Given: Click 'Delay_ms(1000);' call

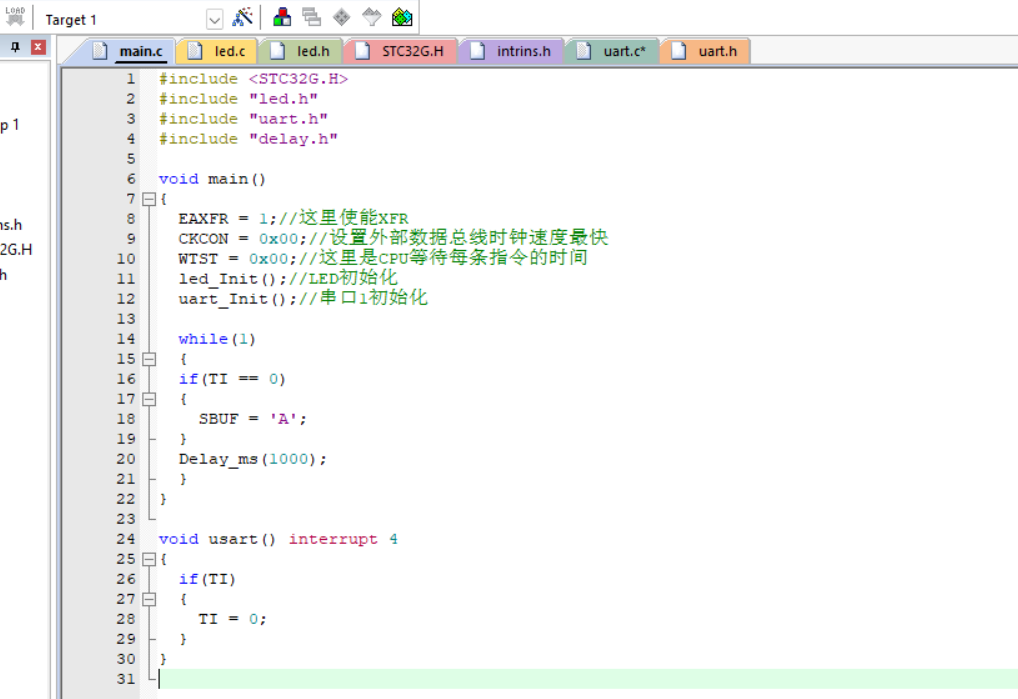Looking at the screenshot, I should click(x=253, y=460).
